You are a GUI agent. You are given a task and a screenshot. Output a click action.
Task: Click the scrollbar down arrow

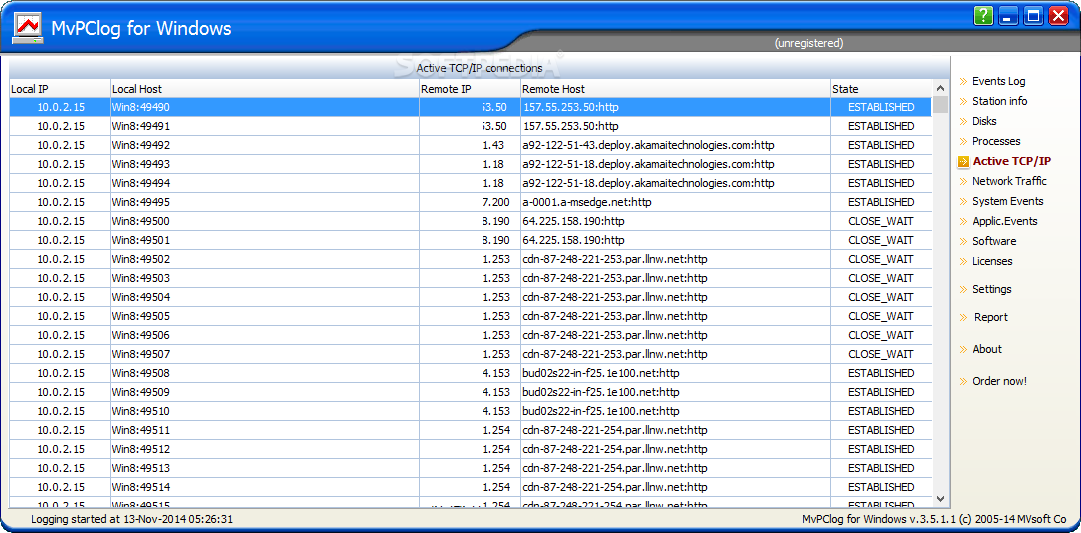click(x=940, y=498)
